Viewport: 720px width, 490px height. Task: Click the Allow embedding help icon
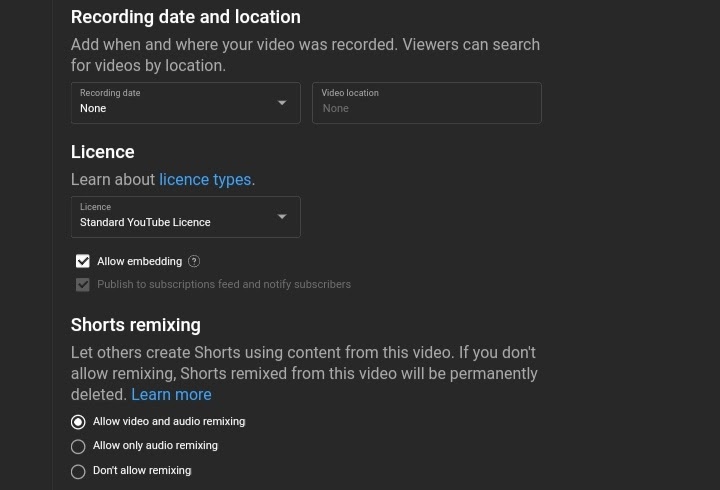tap(194, 262)
